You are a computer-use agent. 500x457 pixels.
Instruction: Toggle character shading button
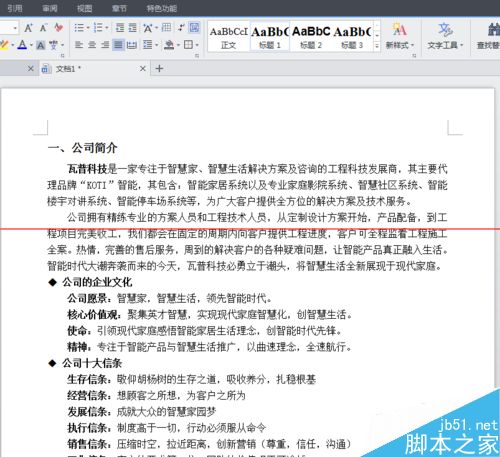pyautogui.click(x=41, y=45)
